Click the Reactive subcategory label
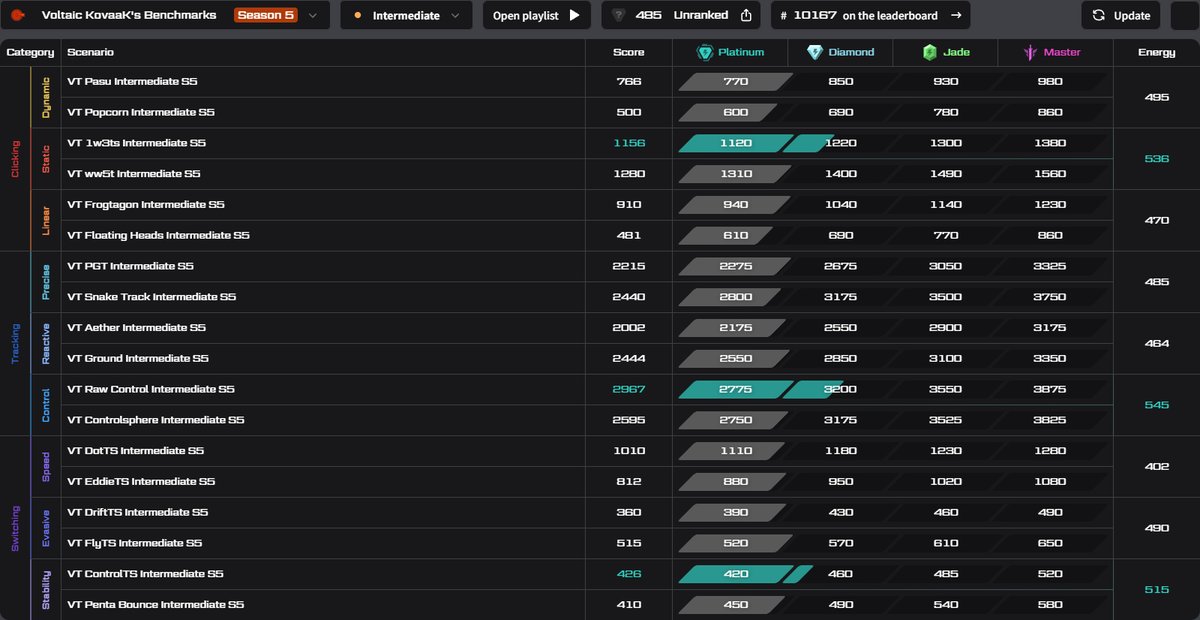Image resolution: width=1200 pixels, height=620 pixels. point(46,343)
